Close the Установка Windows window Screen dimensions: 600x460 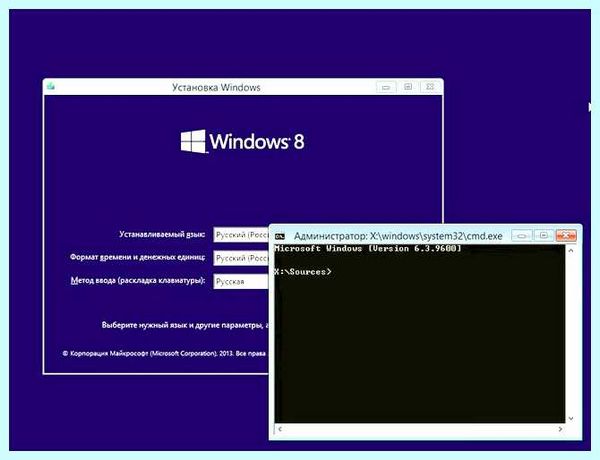point(430,87)
